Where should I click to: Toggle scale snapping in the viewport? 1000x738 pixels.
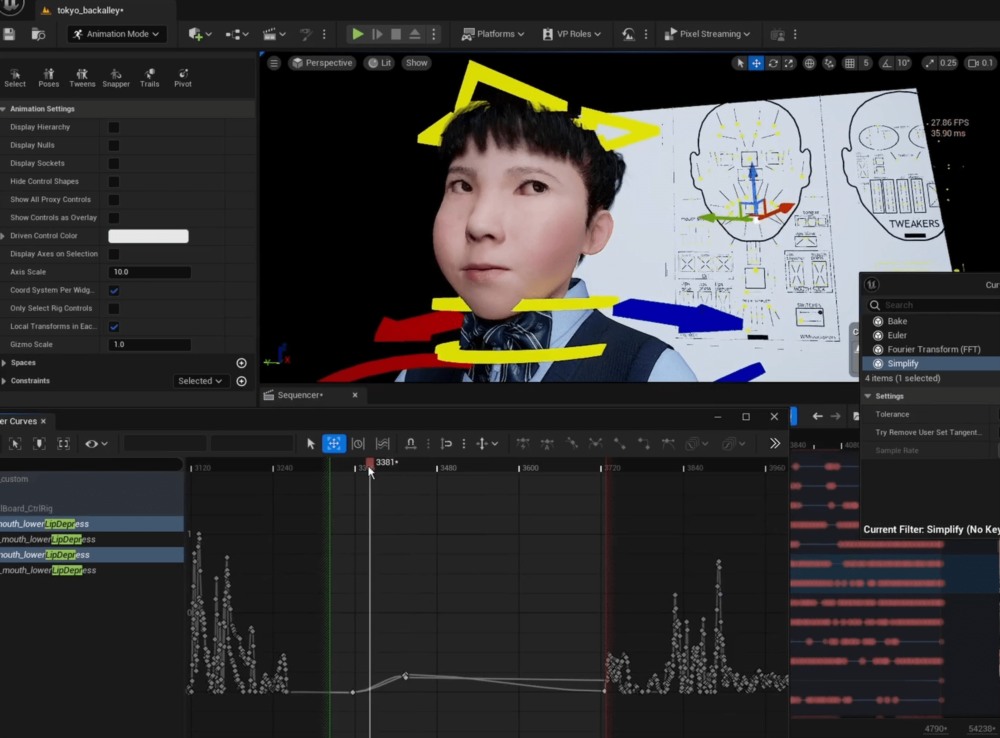click(x=929, y=63)
